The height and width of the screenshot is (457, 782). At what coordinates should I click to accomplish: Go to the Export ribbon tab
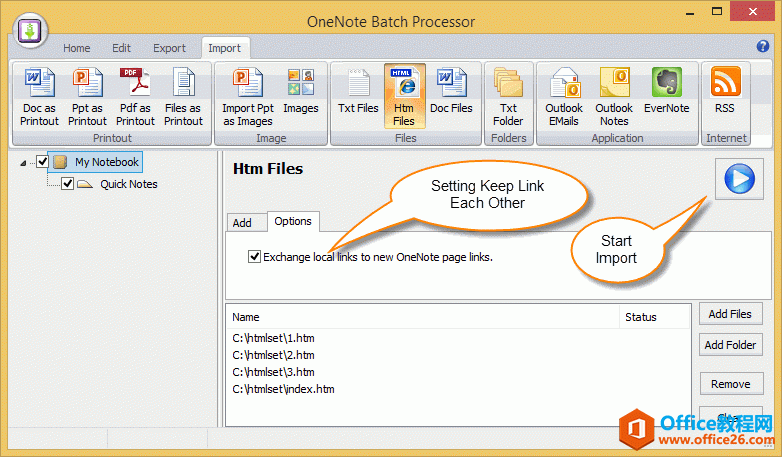point(169,48)
